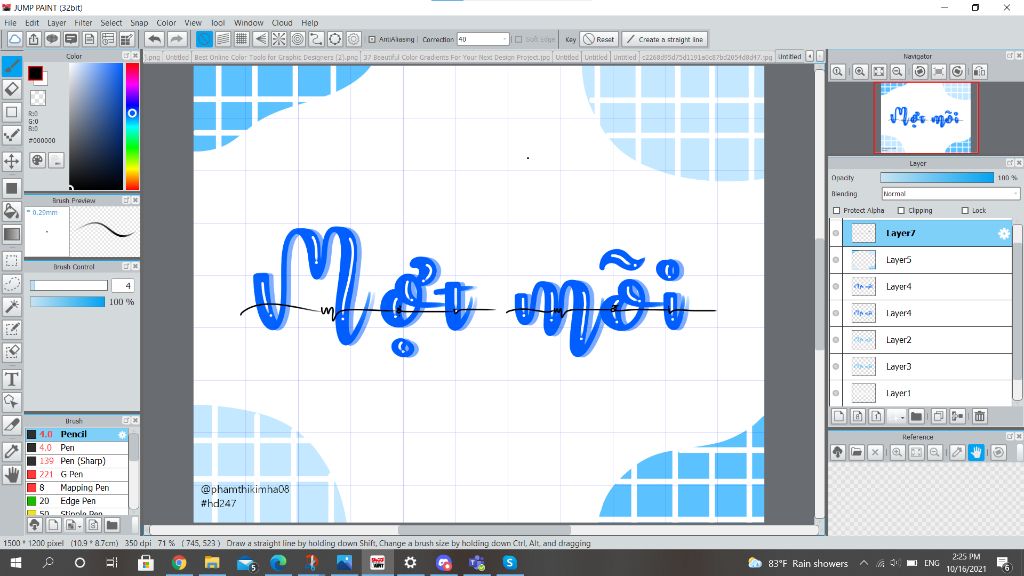
Task: Click 'Create a straight line' button
Action: click(x=665, y=39)
